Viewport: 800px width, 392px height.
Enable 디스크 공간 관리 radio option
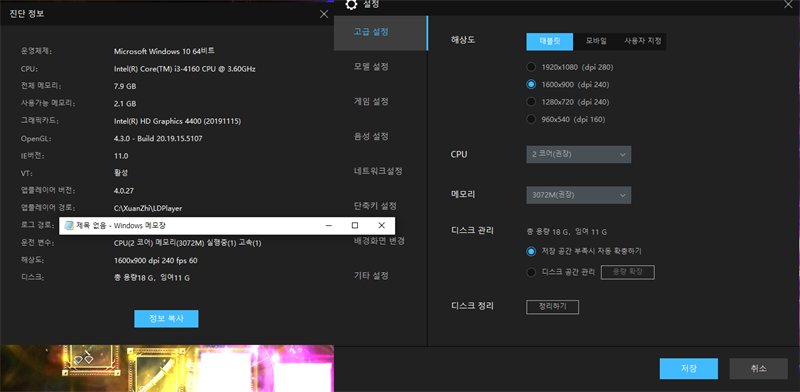coord(531,272)
